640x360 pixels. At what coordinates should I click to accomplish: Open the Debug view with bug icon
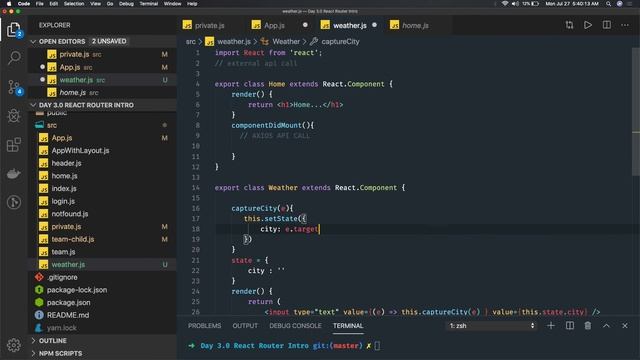pyautogui.click(x=14, y=116)
